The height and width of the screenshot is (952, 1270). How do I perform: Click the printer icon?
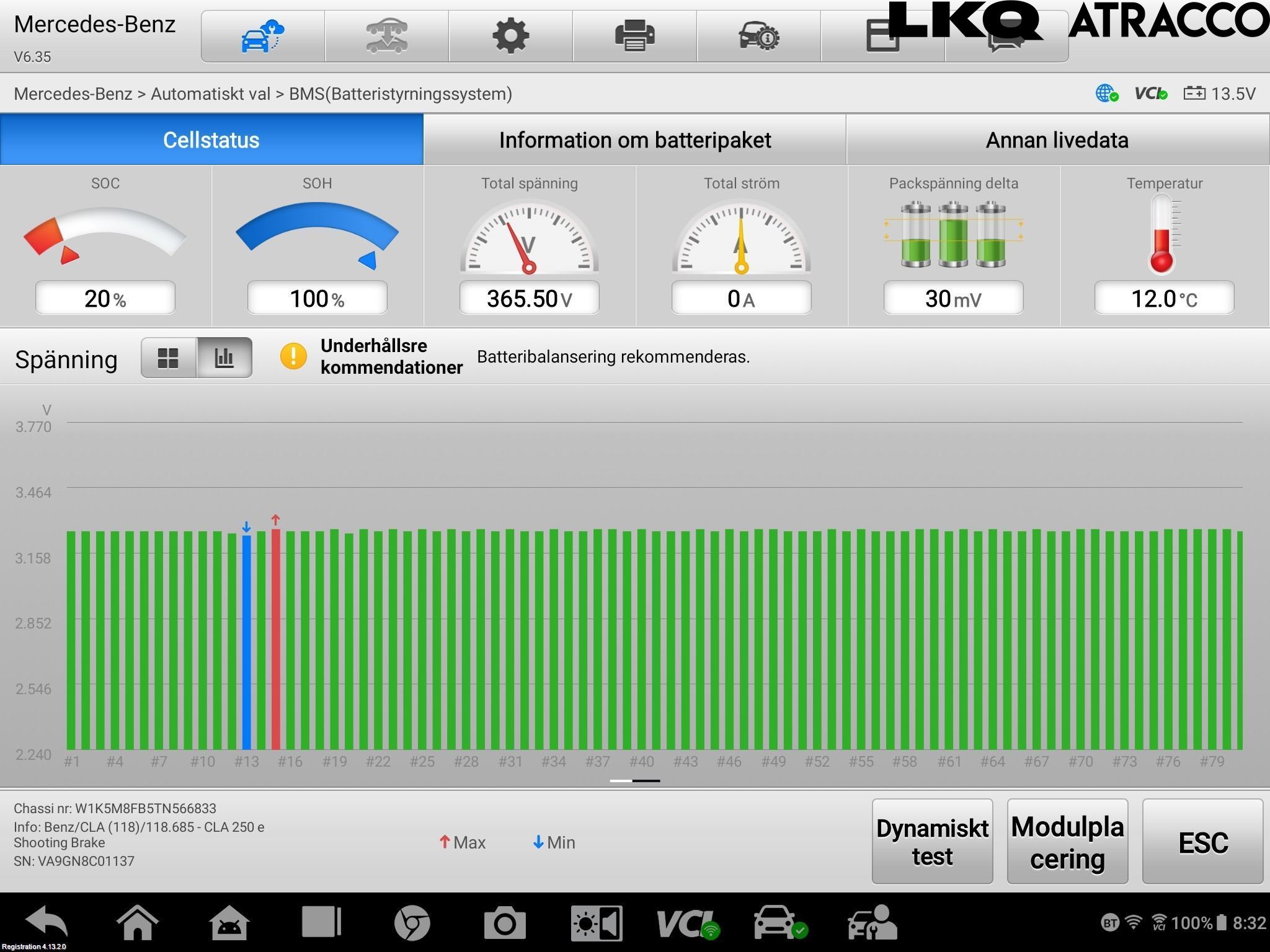point(634,36)
